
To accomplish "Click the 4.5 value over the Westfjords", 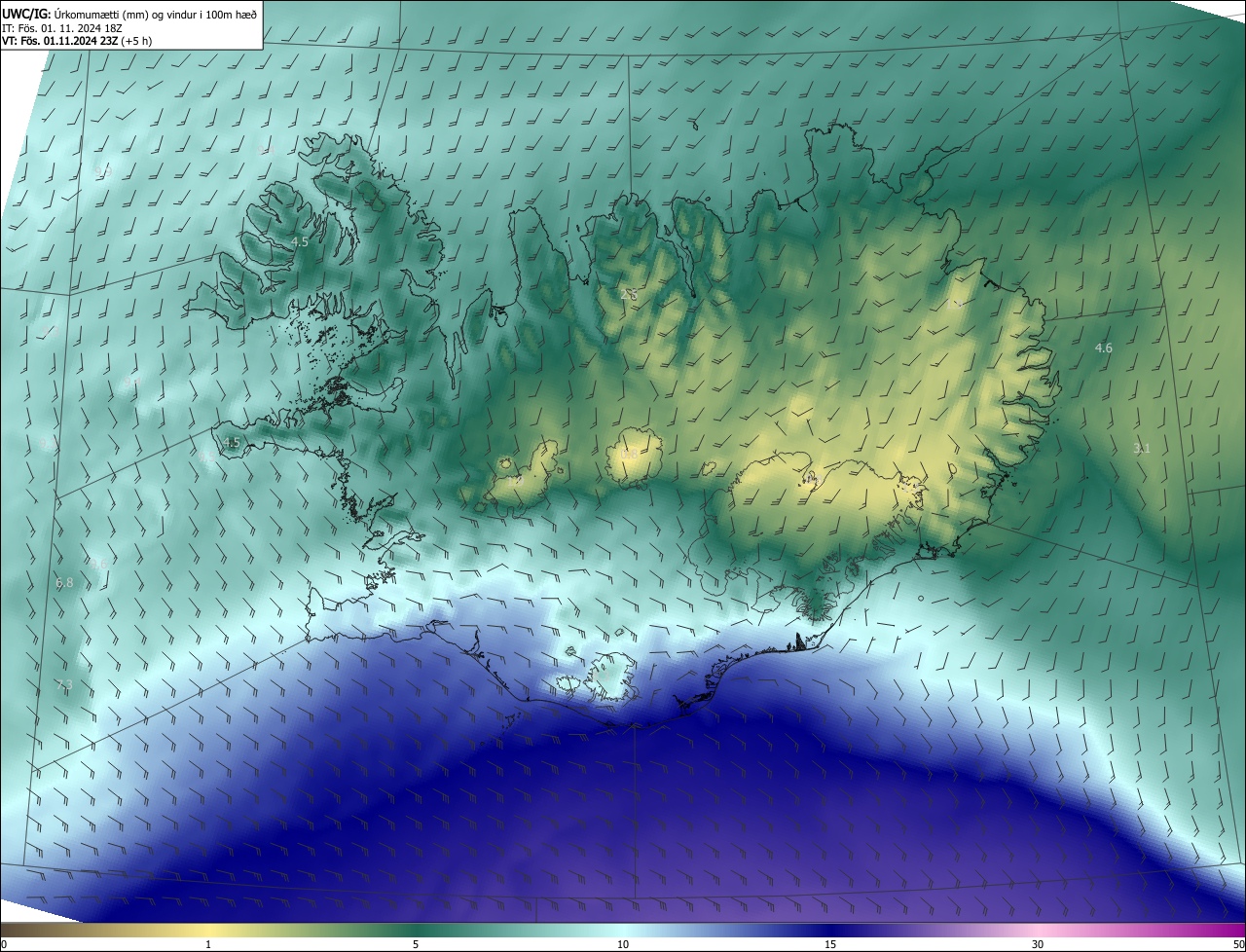I will [300, 241].
